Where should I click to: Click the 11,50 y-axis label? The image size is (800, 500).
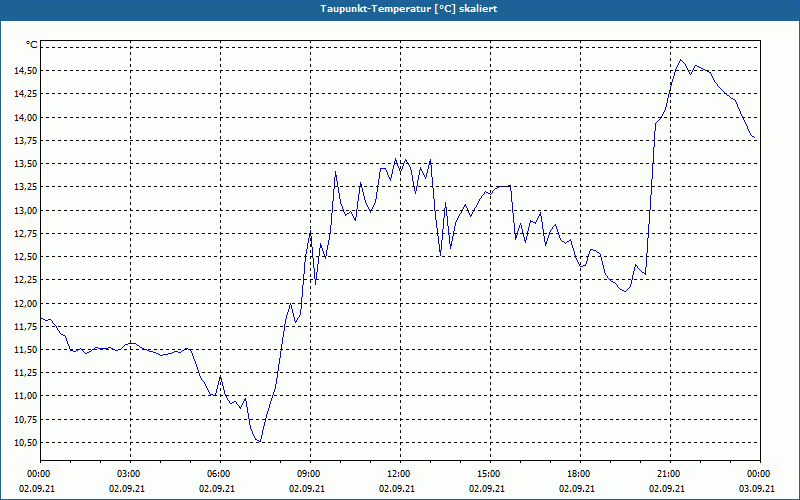coord(25,349)
